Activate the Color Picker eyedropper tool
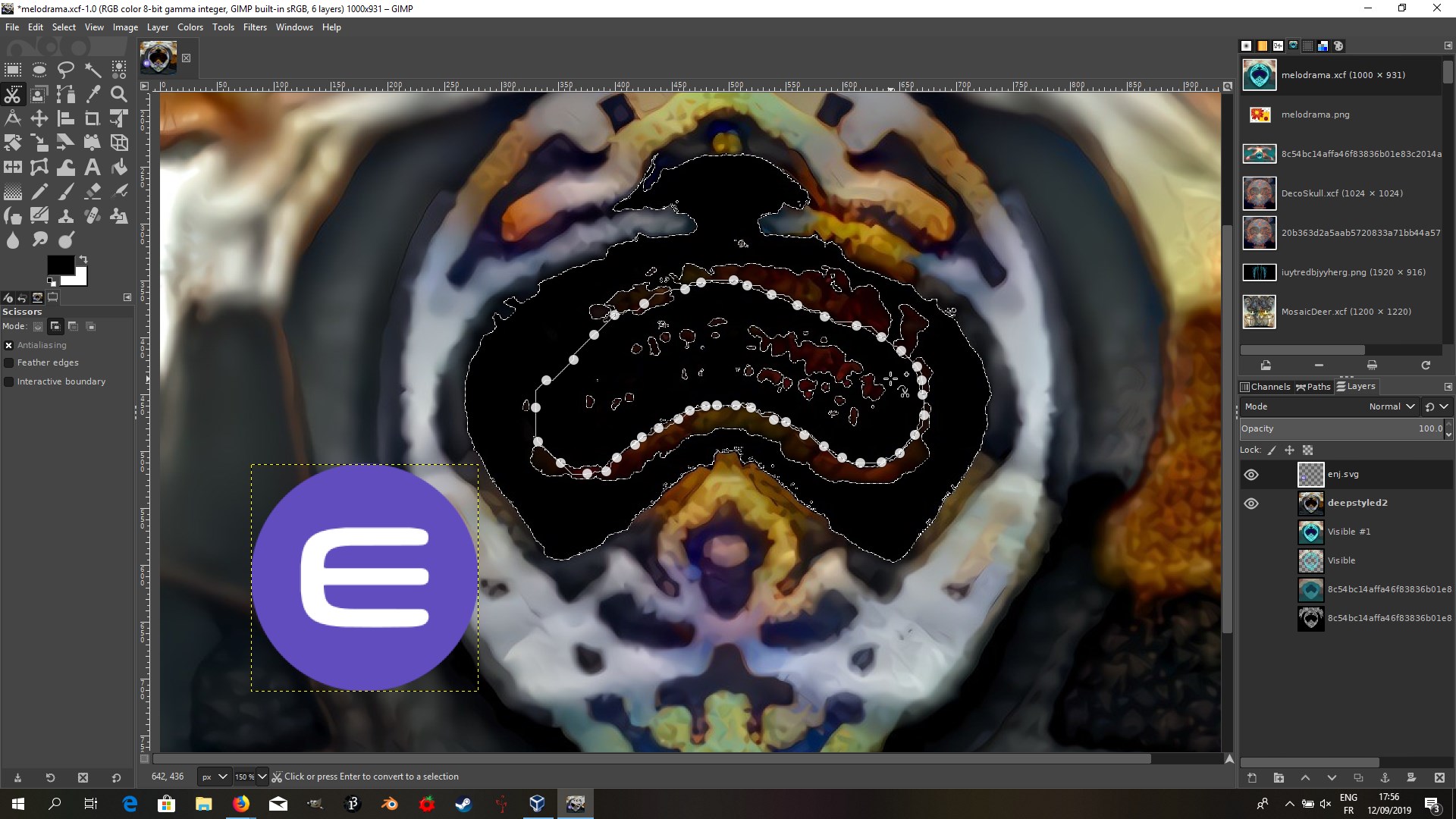This screenshot has height=819, width=1456. [x=93, y=94]
